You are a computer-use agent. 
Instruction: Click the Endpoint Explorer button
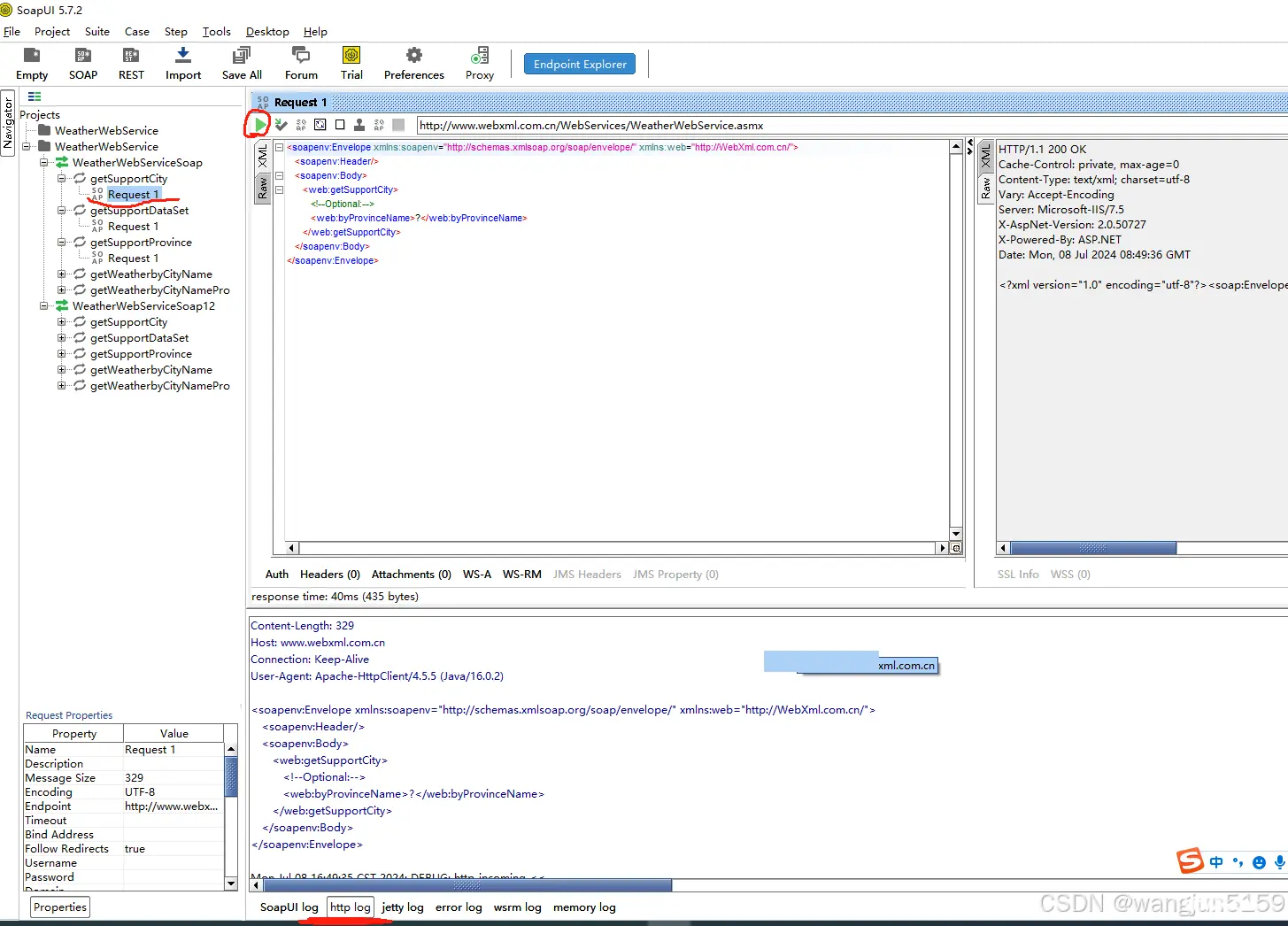tap(580, 64)
